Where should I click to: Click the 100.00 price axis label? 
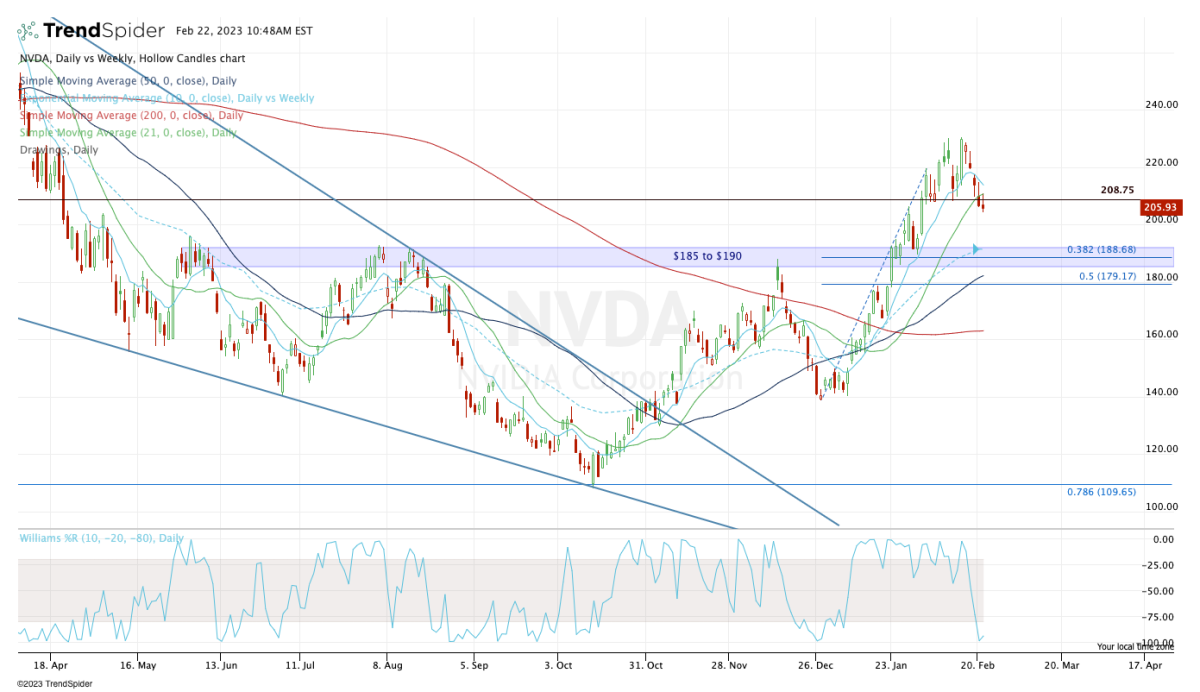coord(1161,507)
